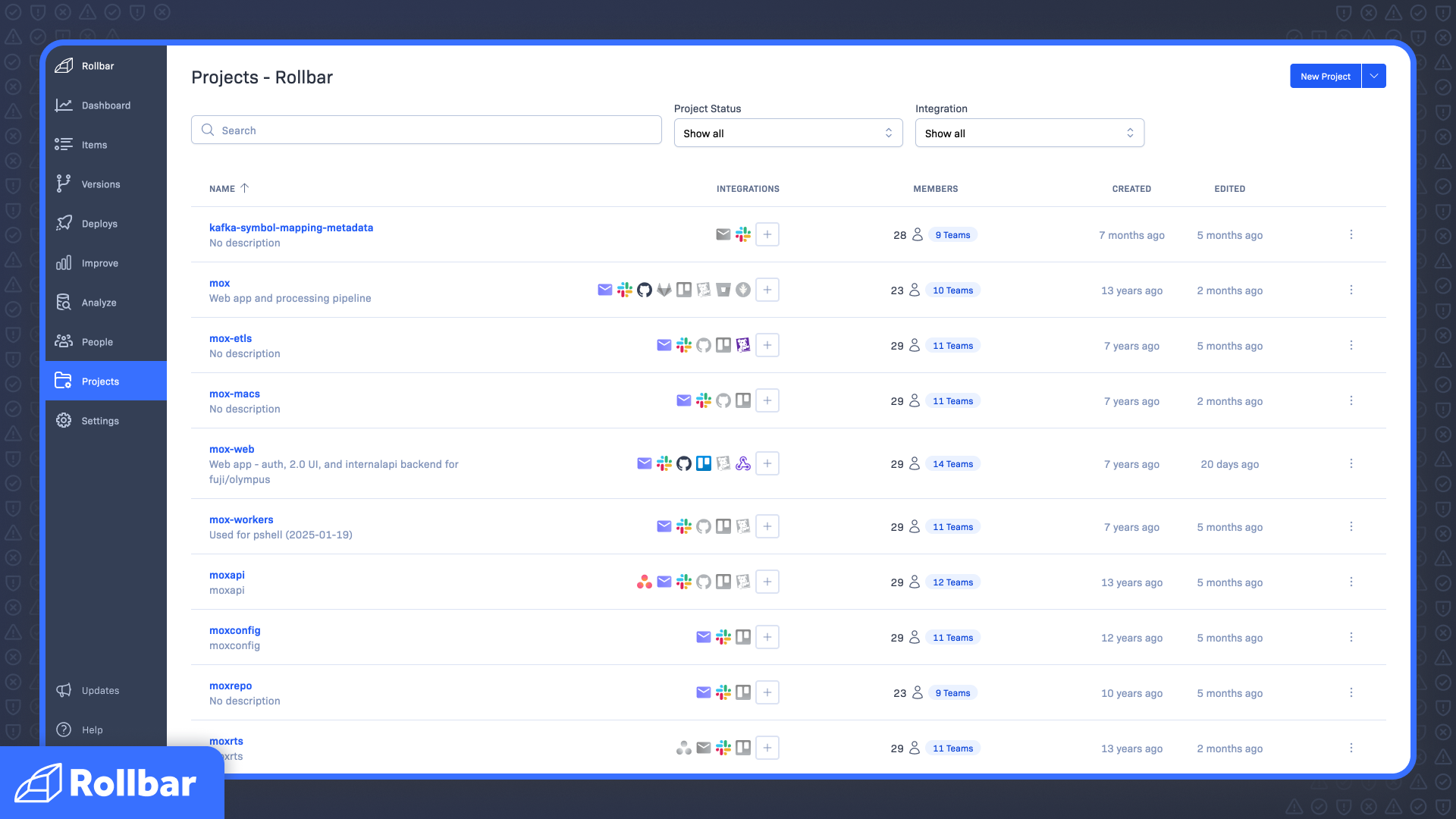Open the Integration filter dropdown
1456x819 pixels.
(x=1029, y=133)
